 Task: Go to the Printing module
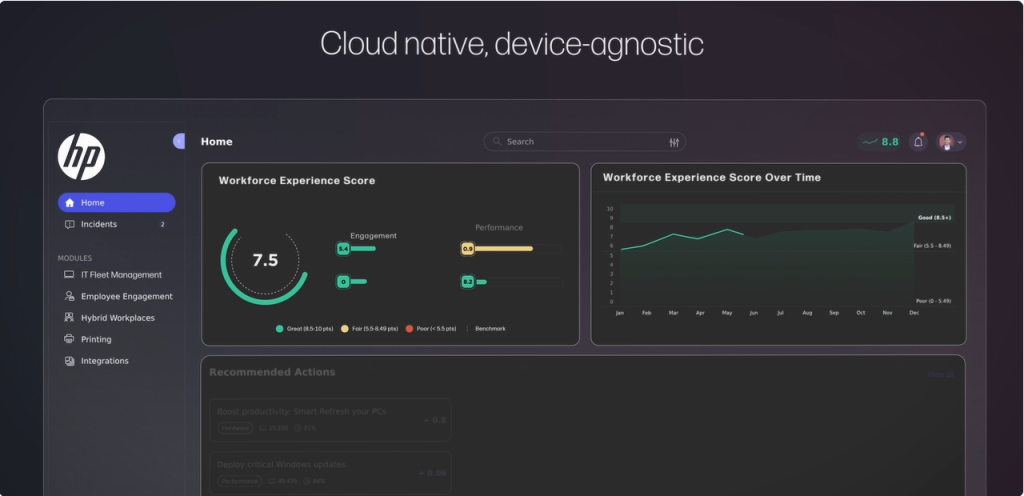[96, 340]
